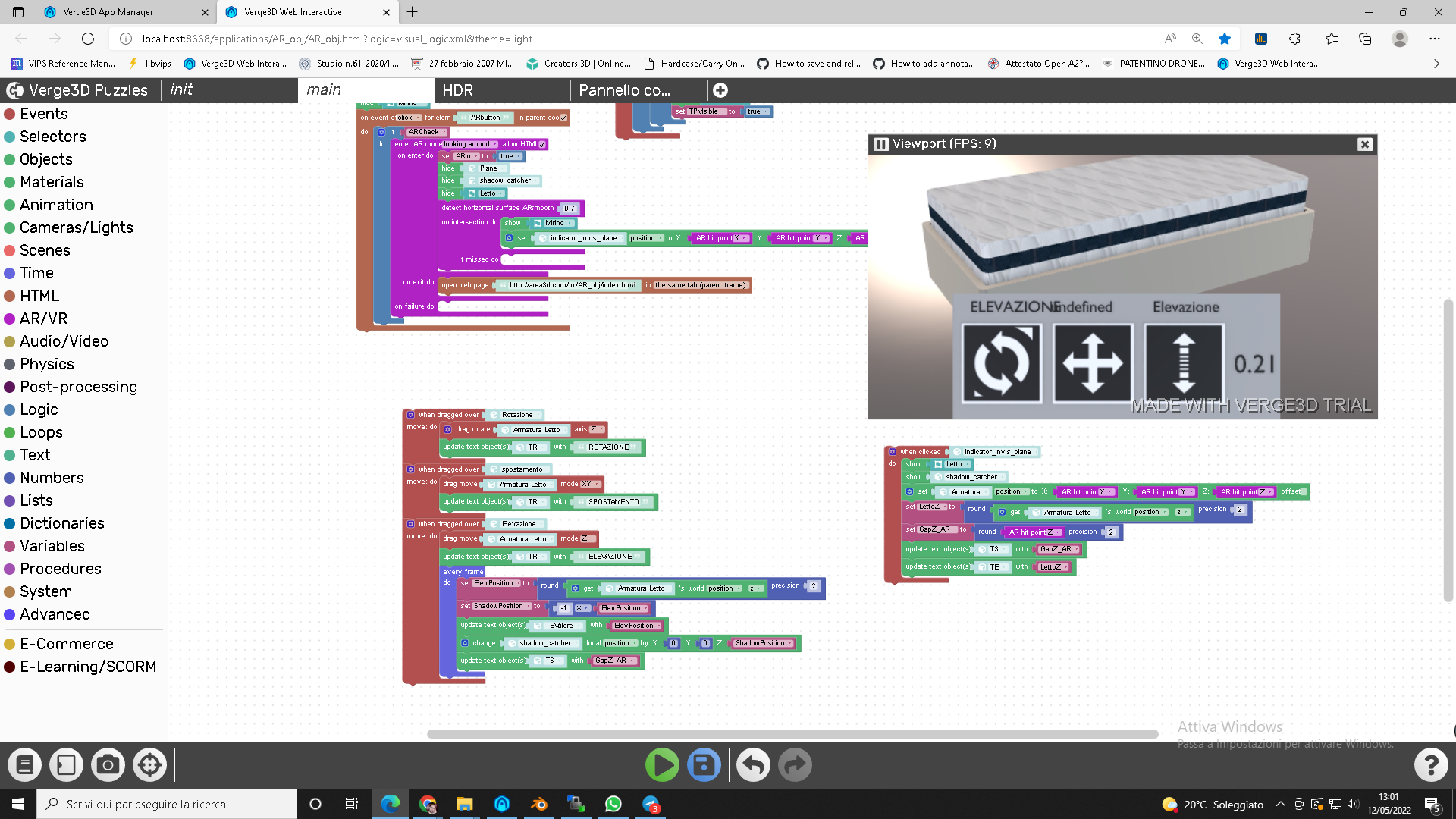Open the gear on the 'if ARCheck' block
This screenshot has height=819, width=1456.
point(382,132)
